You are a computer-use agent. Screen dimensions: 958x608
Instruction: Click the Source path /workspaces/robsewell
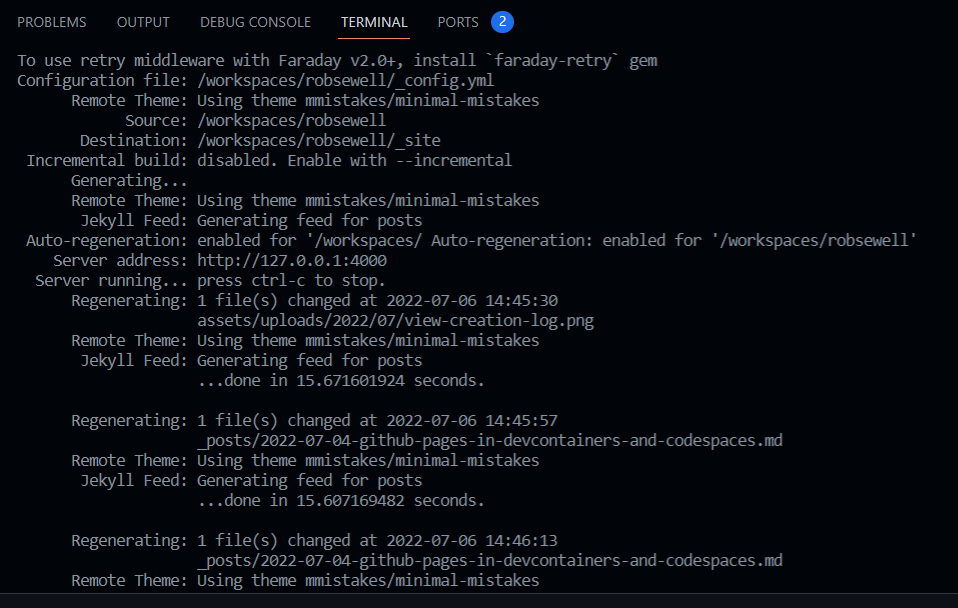[291, 120]
